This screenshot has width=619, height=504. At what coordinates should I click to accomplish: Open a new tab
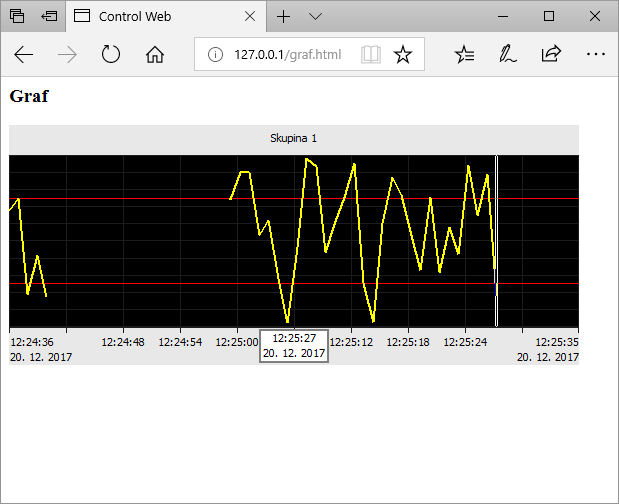284,17
